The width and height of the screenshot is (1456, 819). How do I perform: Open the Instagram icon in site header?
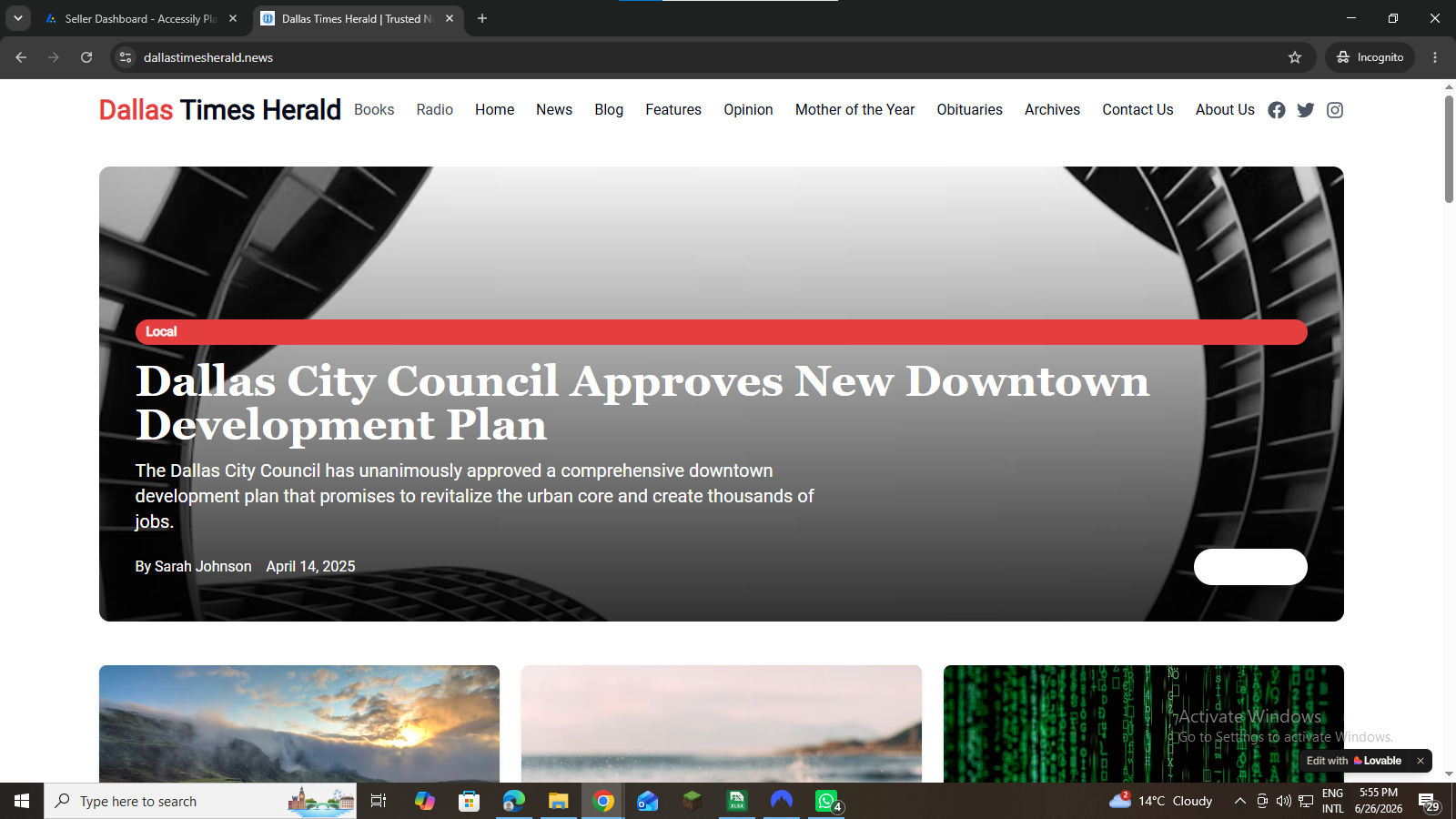click(x=1335, y=110)
